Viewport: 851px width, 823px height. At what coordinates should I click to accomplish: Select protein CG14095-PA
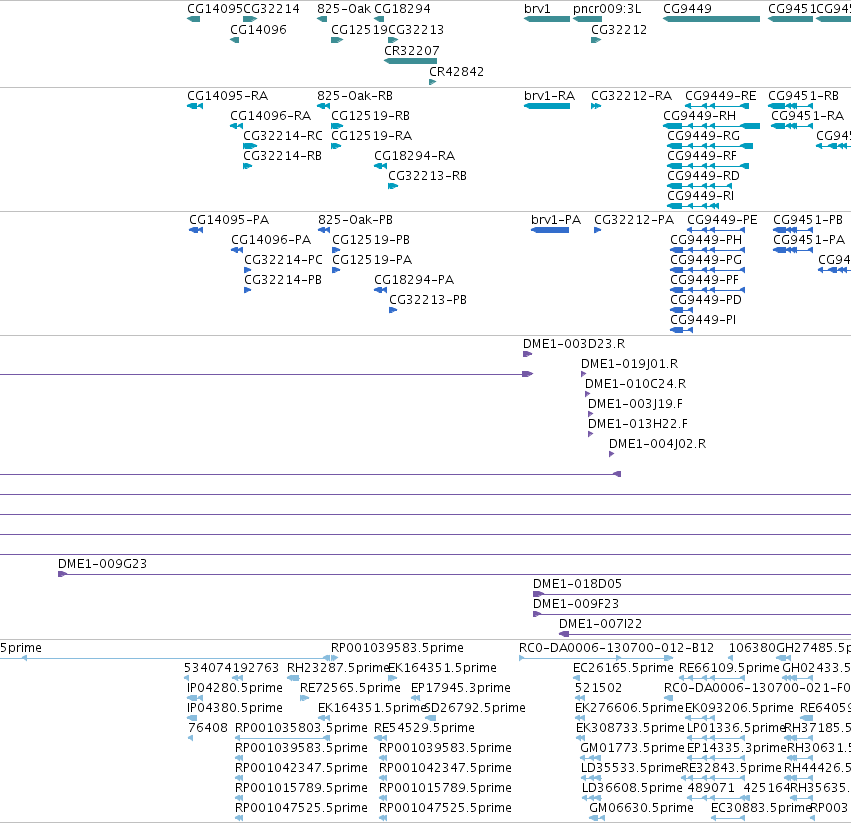tap(229, 220)
